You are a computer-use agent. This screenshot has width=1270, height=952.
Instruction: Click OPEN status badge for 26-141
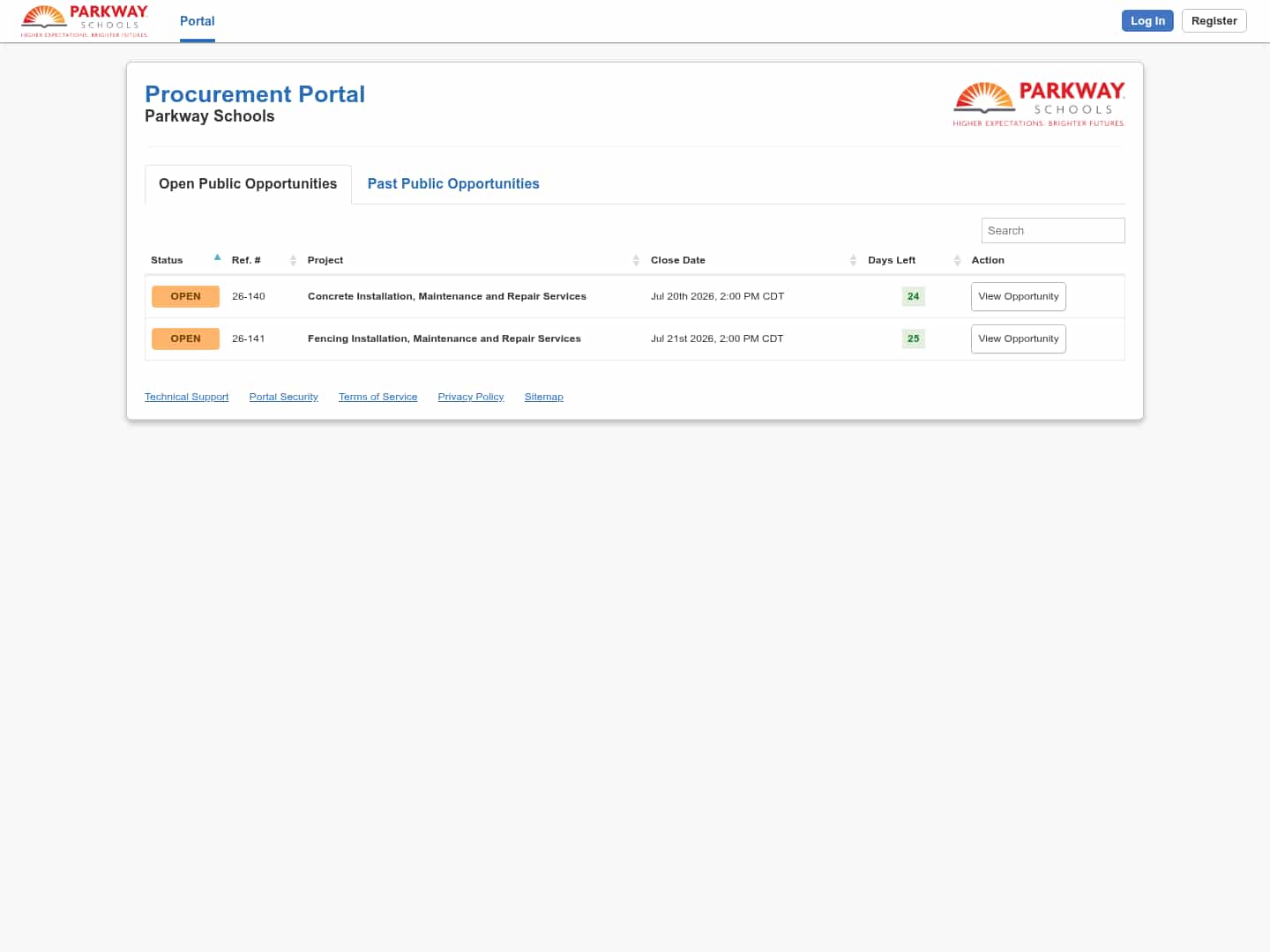click(x=185, y=338)
